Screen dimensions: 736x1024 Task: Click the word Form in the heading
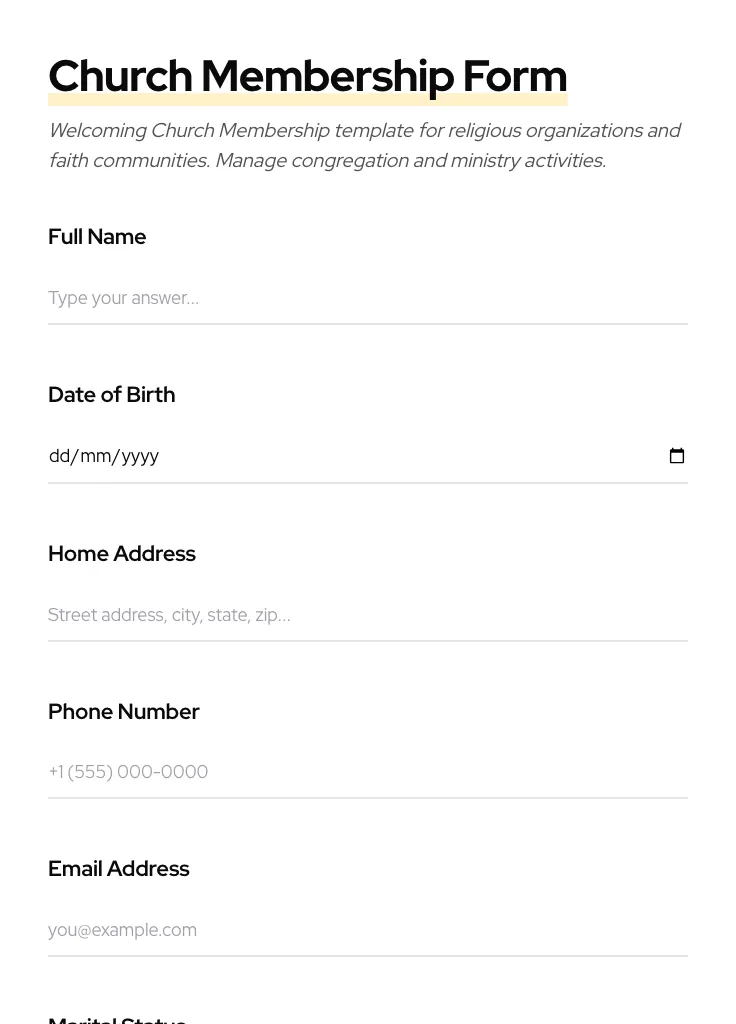tap(514, 76)
